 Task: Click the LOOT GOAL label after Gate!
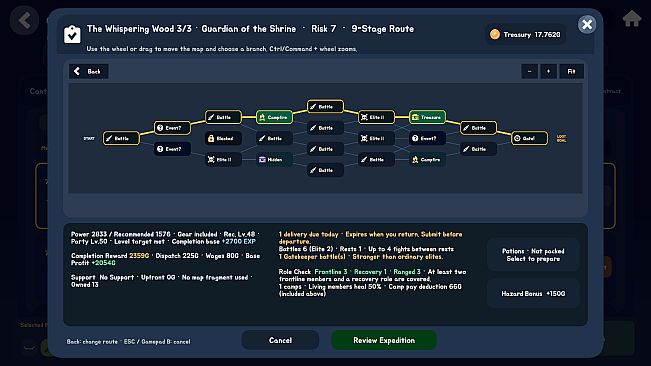[561, 139]
